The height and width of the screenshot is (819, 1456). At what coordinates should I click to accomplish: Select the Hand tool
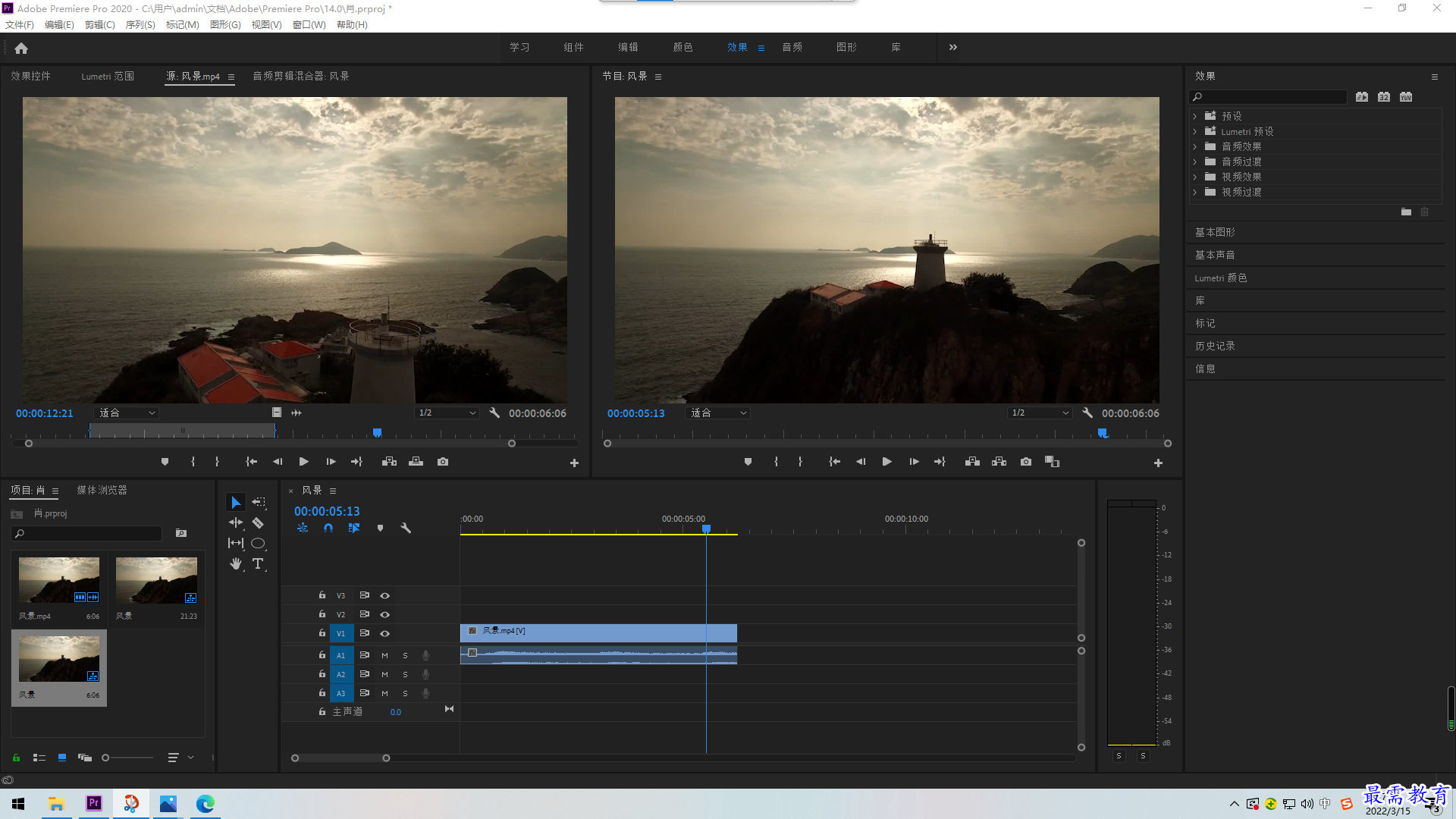236,563
